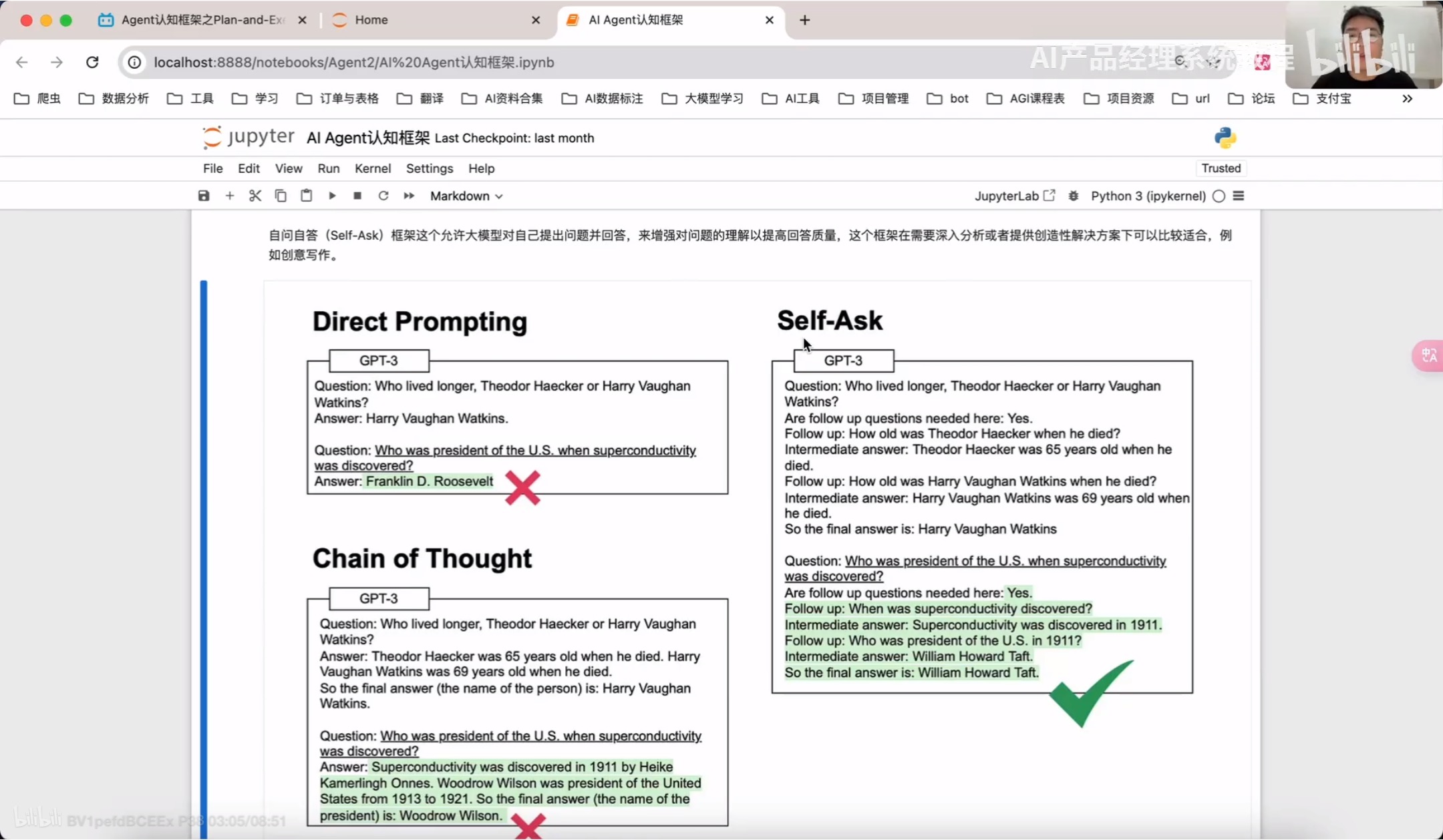This screenshot has width=1443, height=840.
Task: Switch to the Home browser tab
Action: click(x=371, y=20)
